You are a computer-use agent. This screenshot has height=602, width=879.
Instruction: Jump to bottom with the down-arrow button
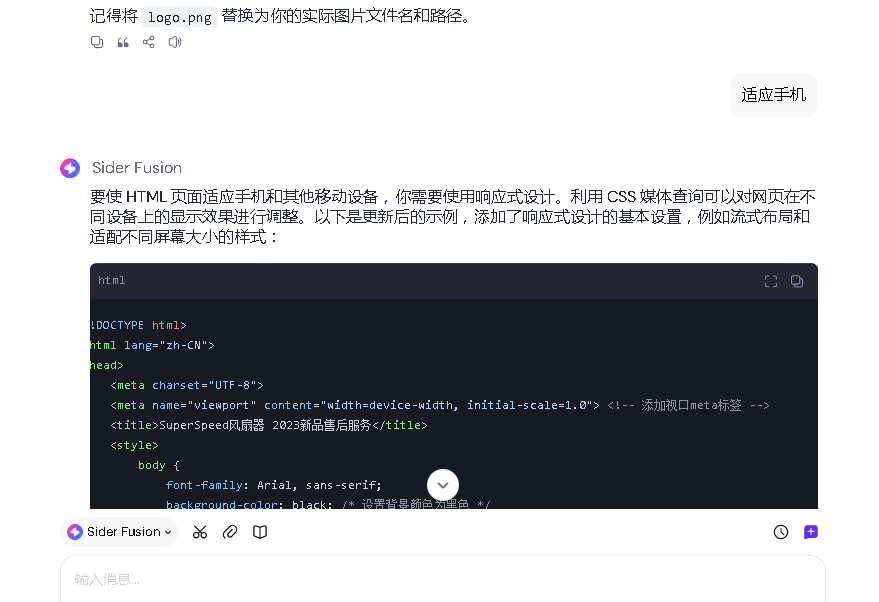pos(443,485)
